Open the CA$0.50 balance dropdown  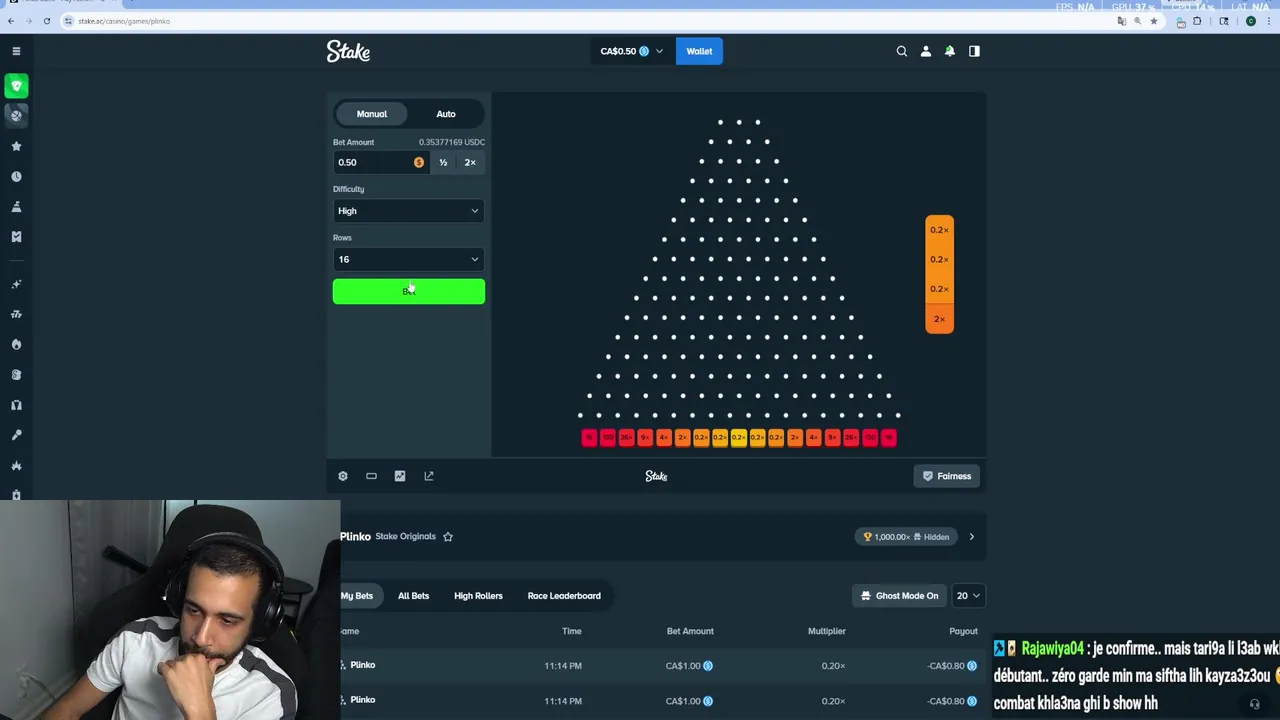tap(631, 51)
